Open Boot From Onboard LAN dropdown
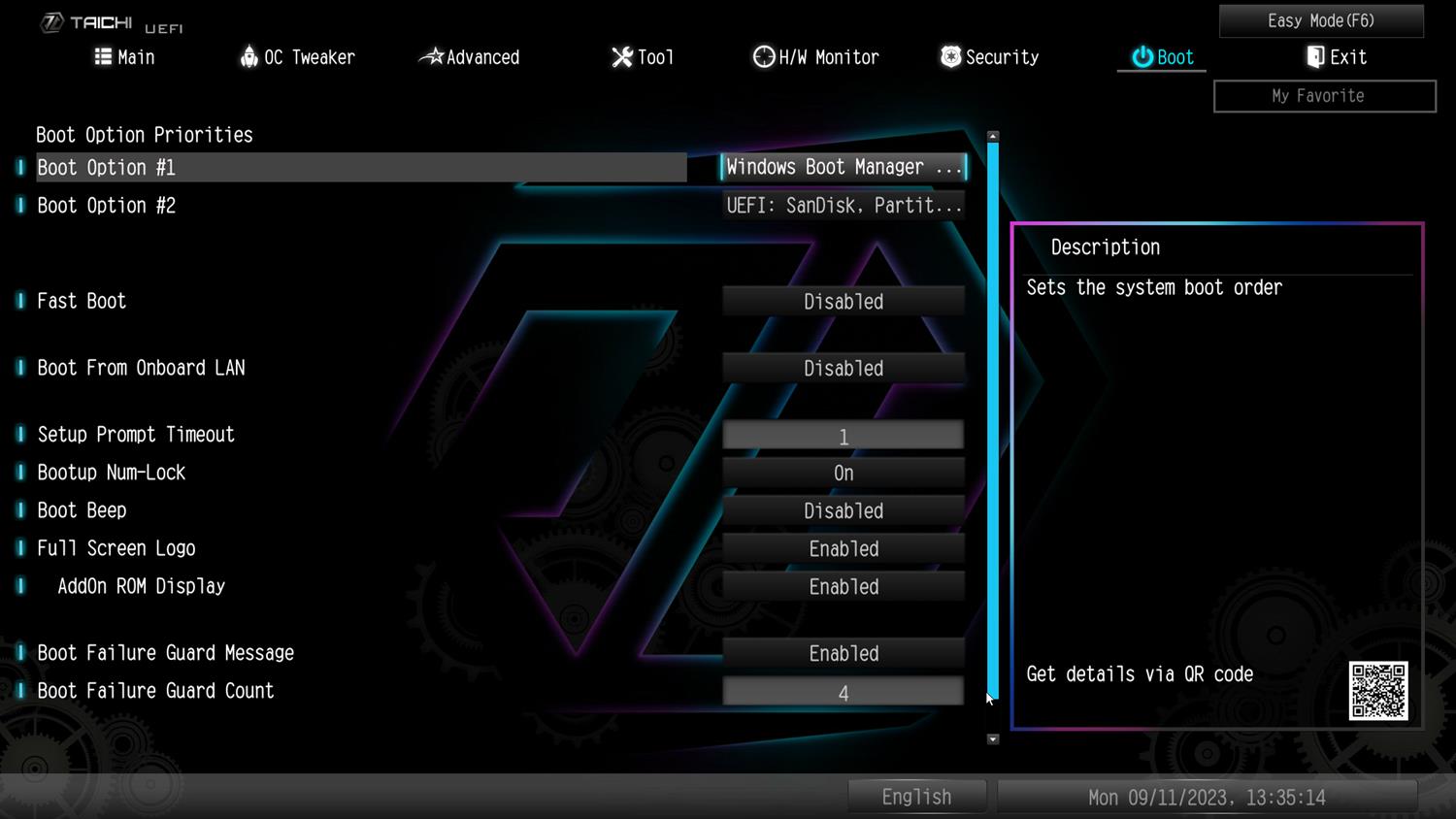Viewport: 1456px width, 819px height. (843, 369)
